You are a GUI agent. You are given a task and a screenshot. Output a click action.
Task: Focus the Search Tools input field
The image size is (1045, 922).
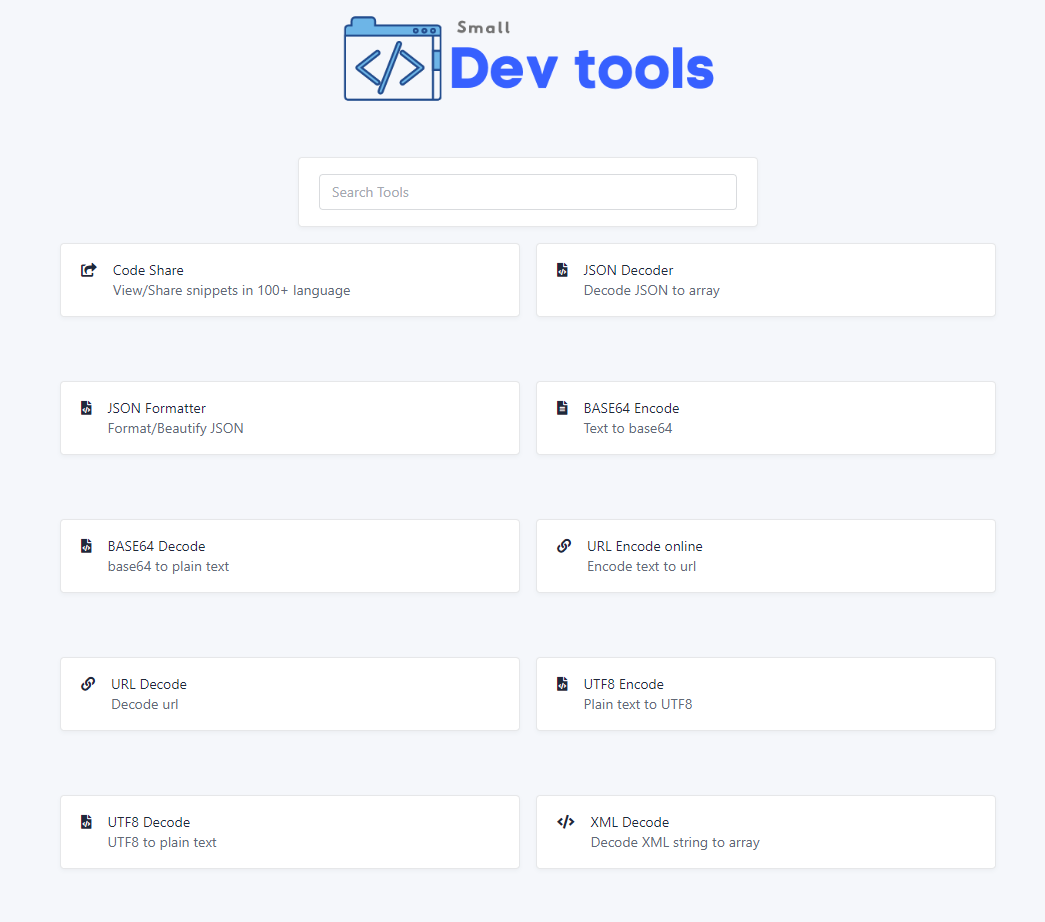tap(527, 192)
